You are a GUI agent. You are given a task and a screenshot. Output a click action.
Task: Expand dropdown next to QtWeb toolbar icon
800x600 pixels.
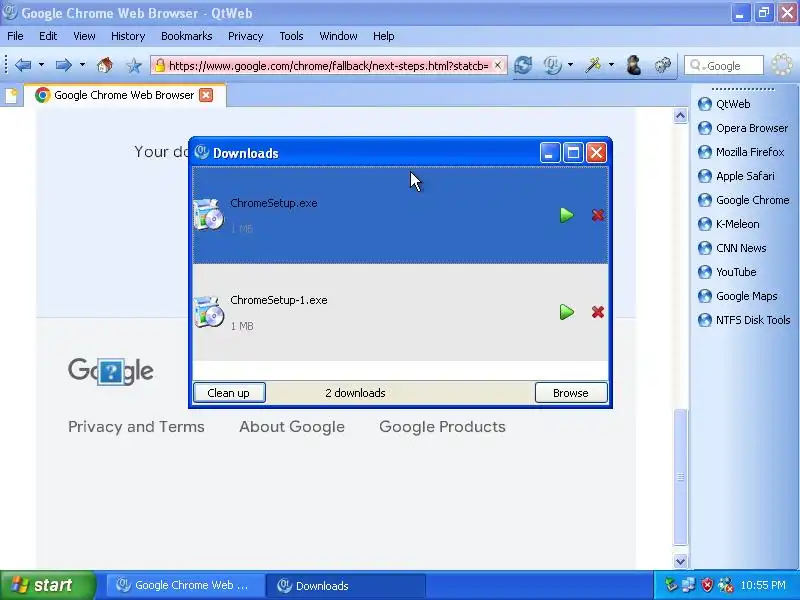tap(570, 65)
